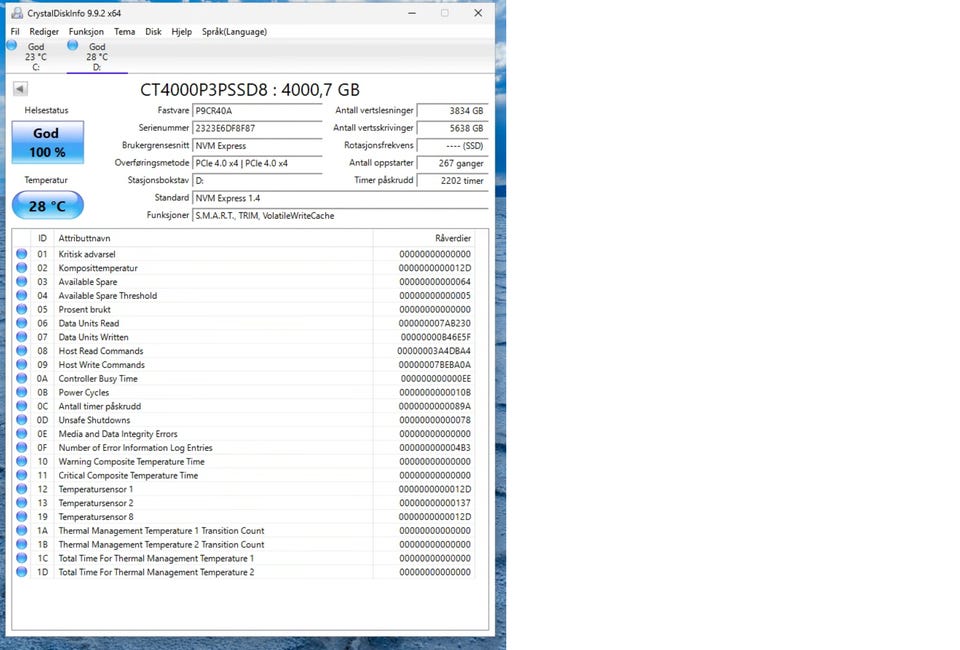The width and height of the screenshot is (960, 650).
Task: Click the power-on hours 2202 timer
Action: [452, 181]
